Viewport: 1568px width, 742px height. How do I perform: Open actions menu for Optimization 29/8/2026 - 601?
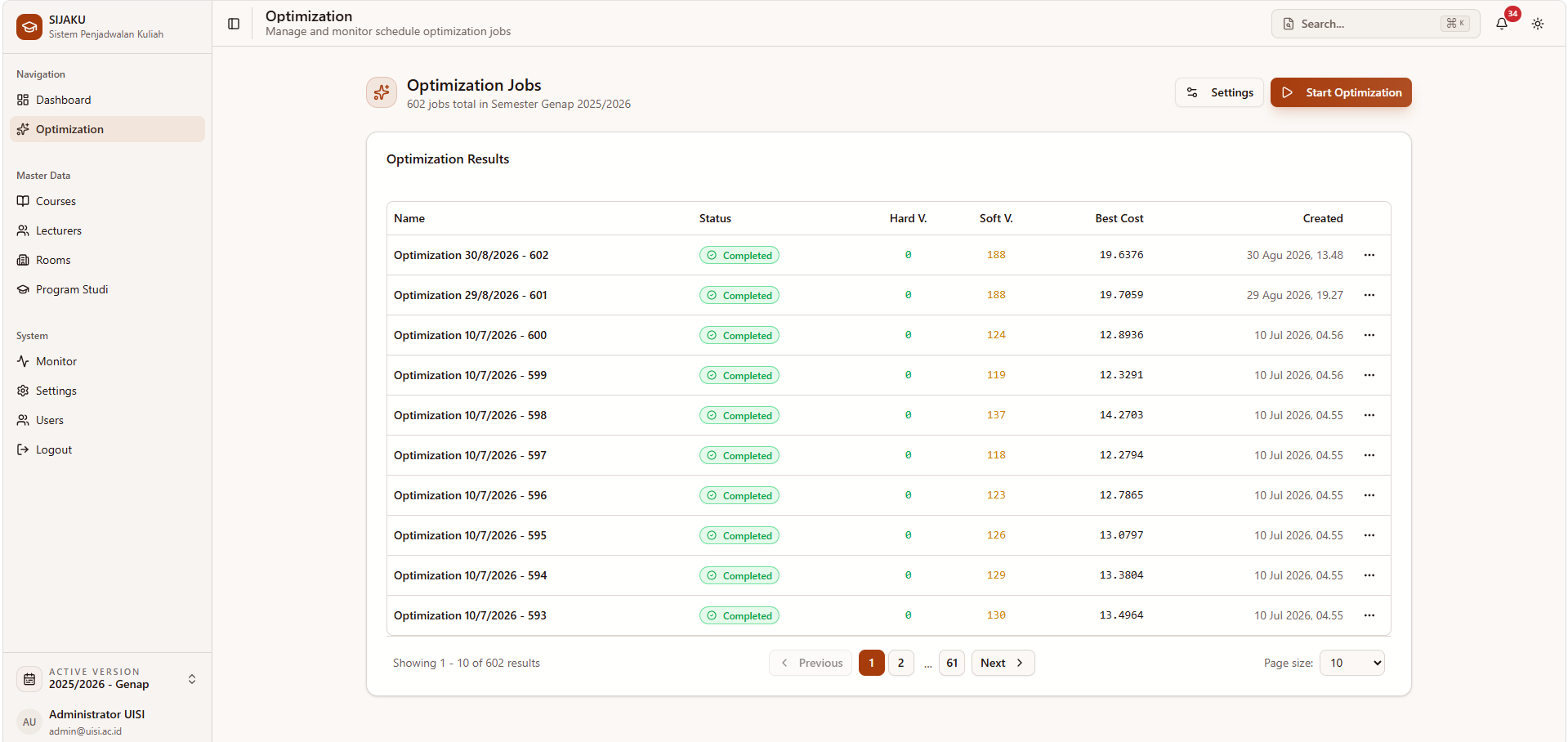(1369, 295)
